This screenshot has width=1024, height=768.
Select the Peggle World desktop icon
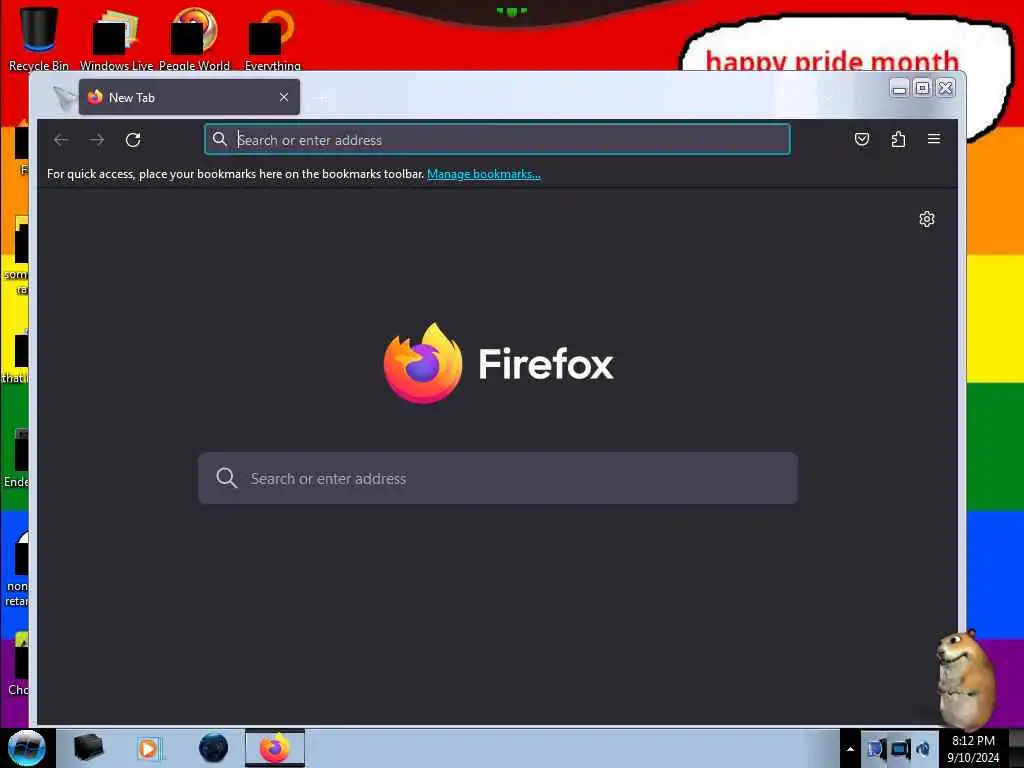coord(194,38)
